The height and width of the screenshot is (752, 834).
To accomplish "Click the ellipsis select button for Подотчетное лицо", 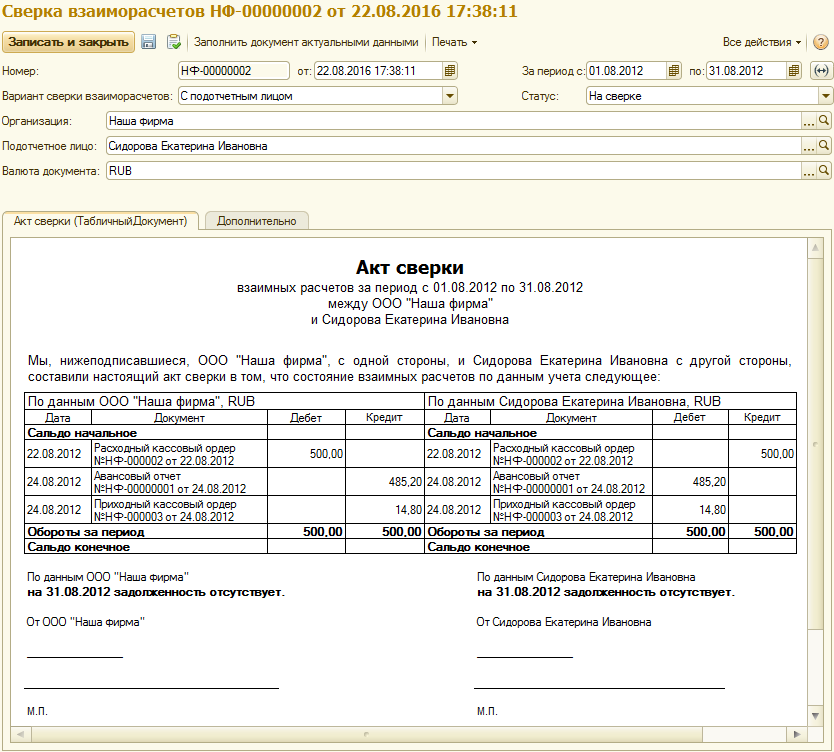I will (808, 146).
